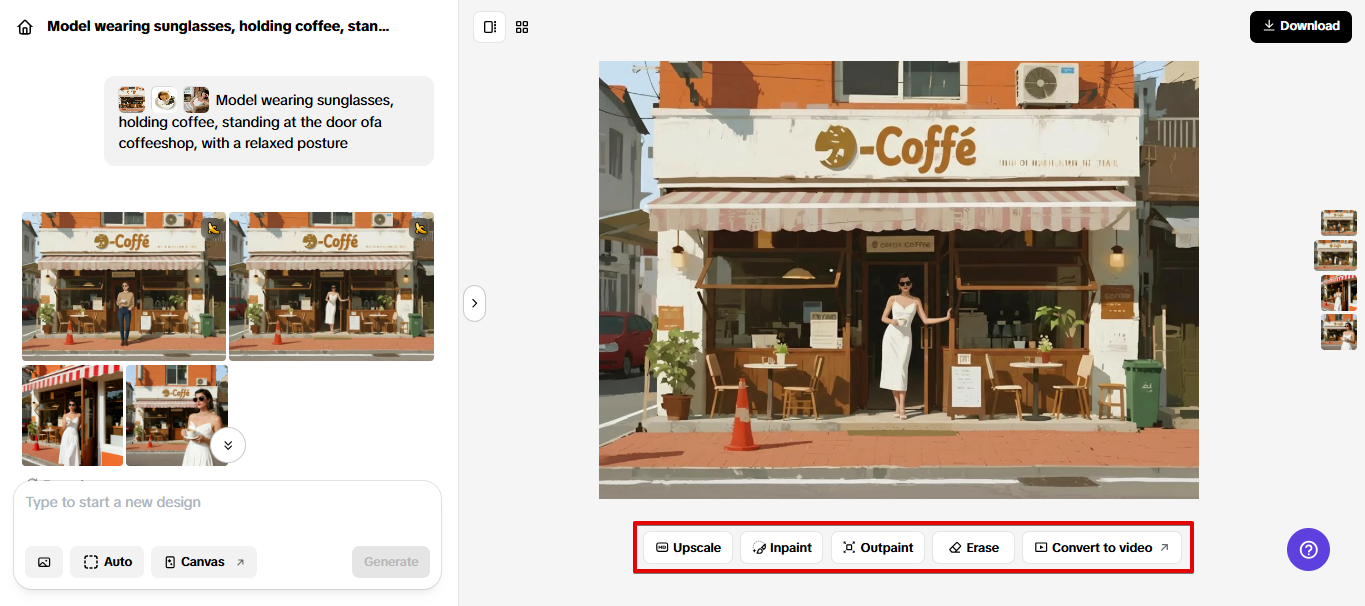Click the greyed-out Generate button
1365x606 pixels.
[x=391, y=562]
